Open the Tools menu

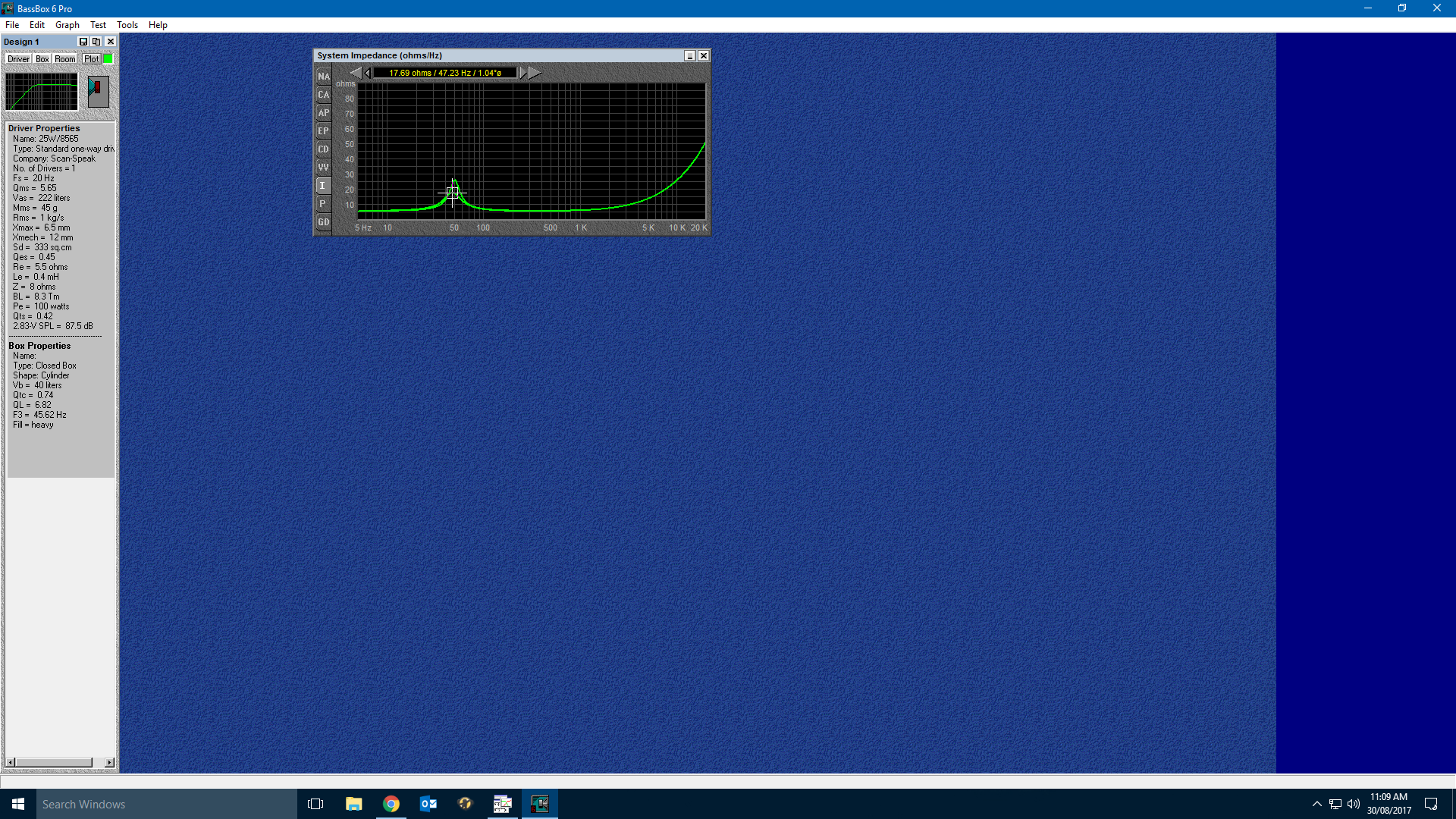(x=127, y=25)
